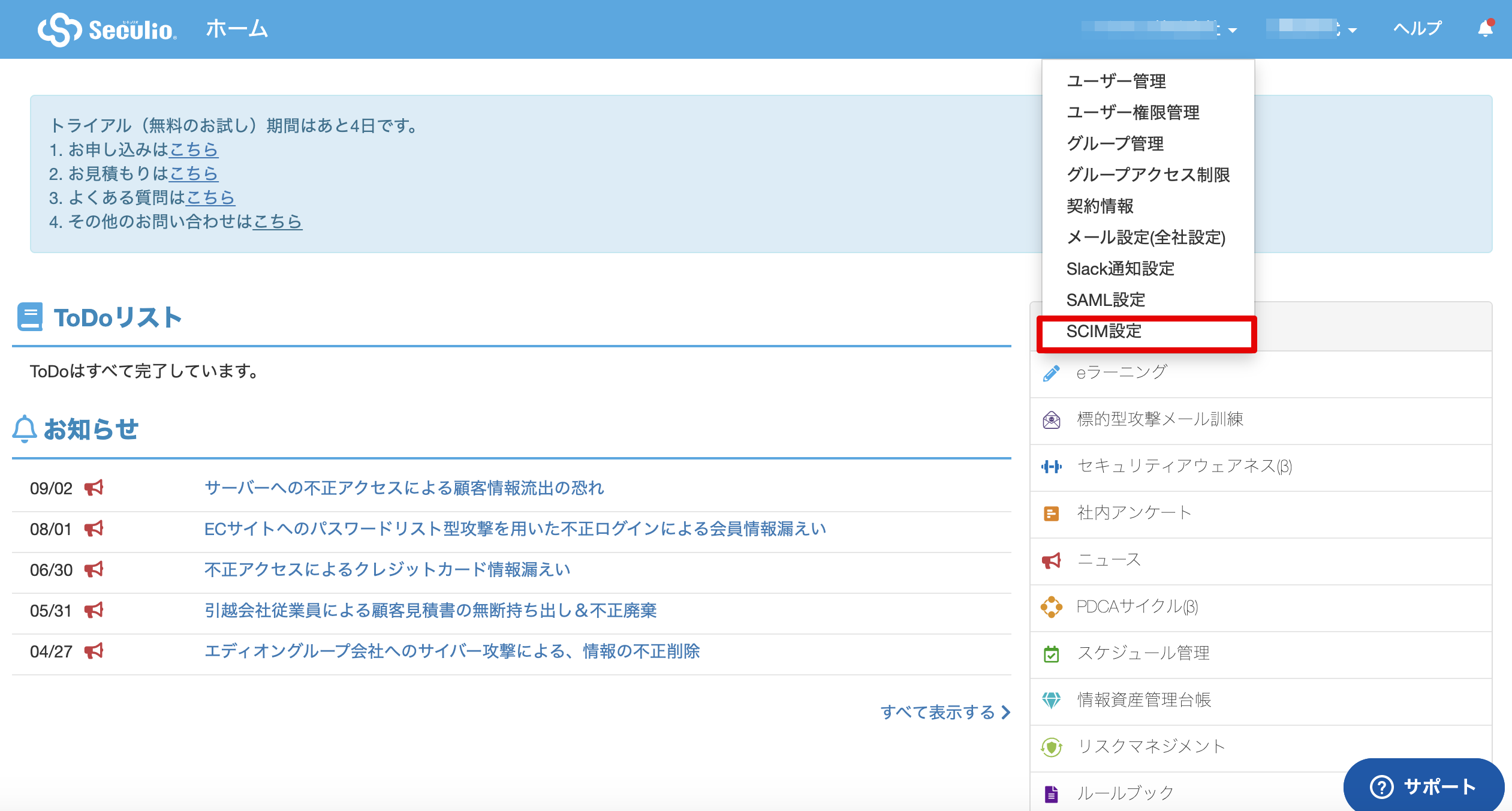This screenshot has height=811, width=1512.
Task: Click こちら link for お申し込み
Action: click(x=194, y=149)
